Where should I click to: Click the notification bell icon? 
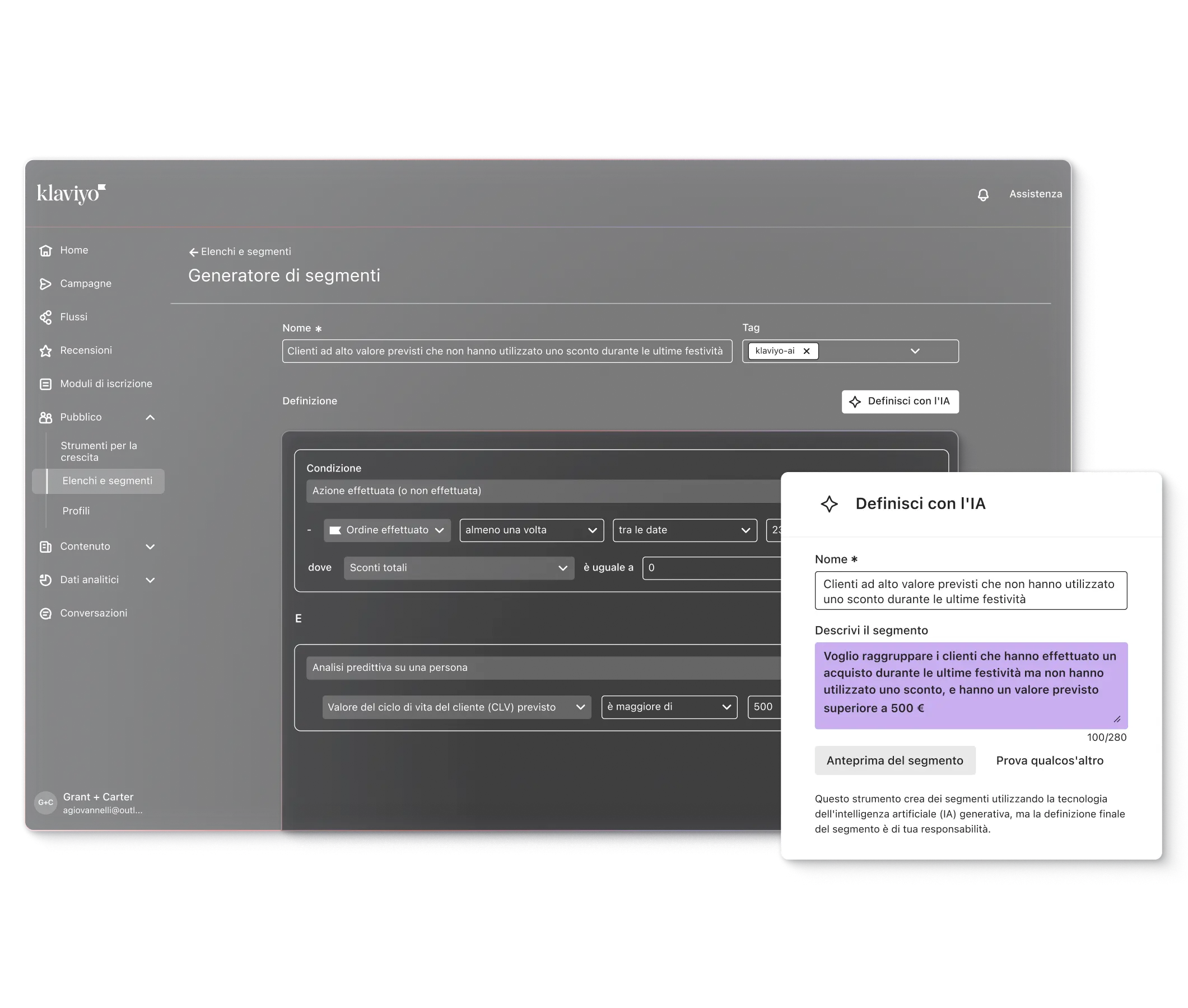(982, 195)
